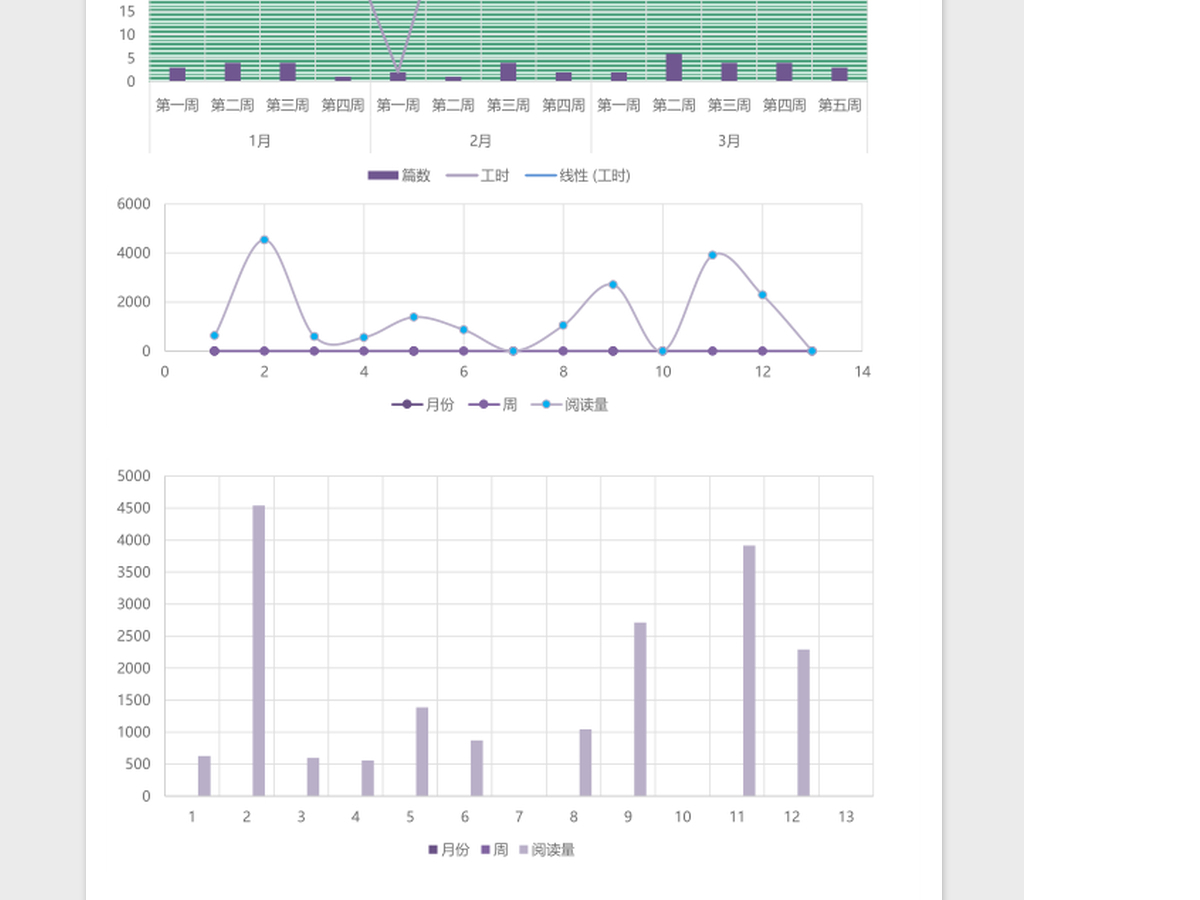Select the purple bar above 3月 第二周
This screenshot has width=1200, height=900.
pos(674,67)
